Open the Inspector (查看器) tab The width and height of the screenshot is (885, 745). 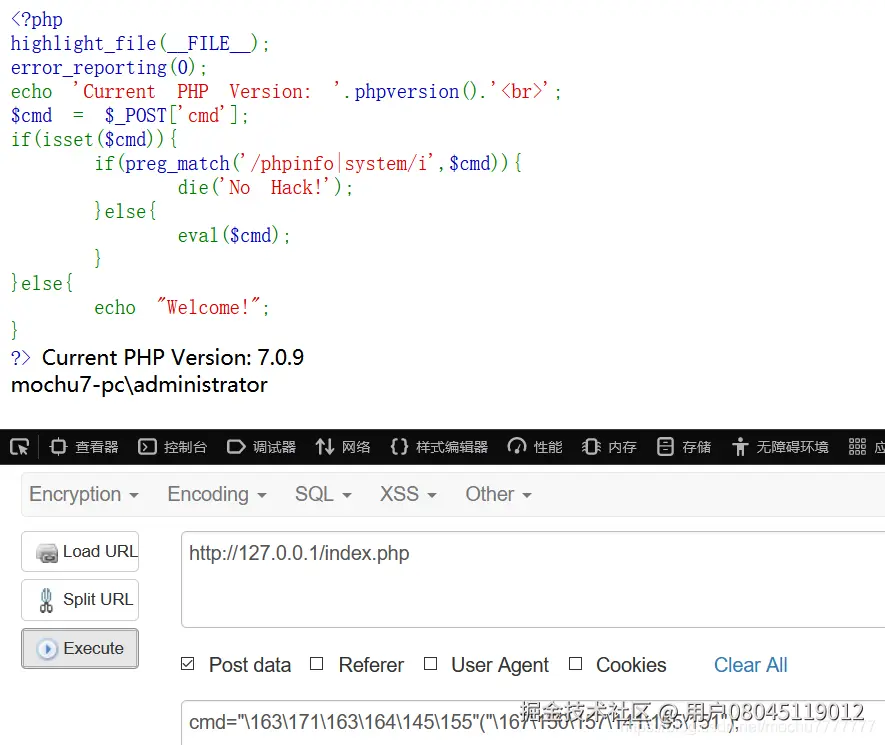pyautogui.click(x=84, y=447)
